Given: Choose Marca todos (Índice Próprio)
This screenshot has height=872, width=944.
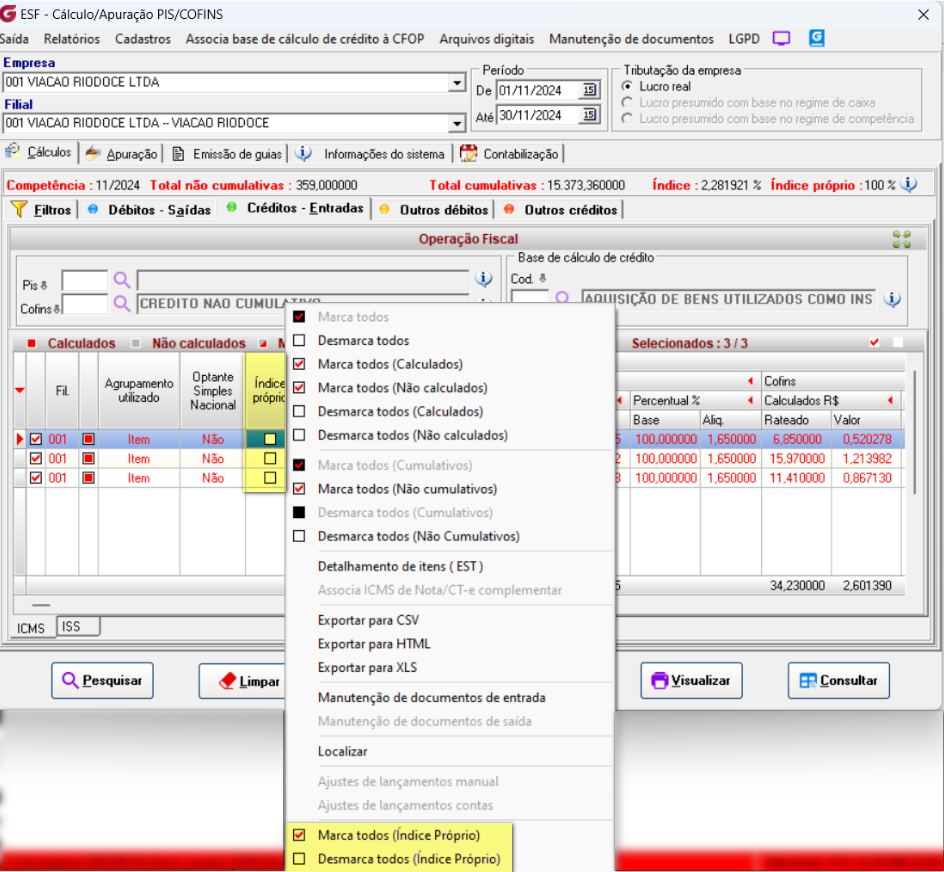Looking at the screenshot, I should pyautogui.click(x=399, y=835).
